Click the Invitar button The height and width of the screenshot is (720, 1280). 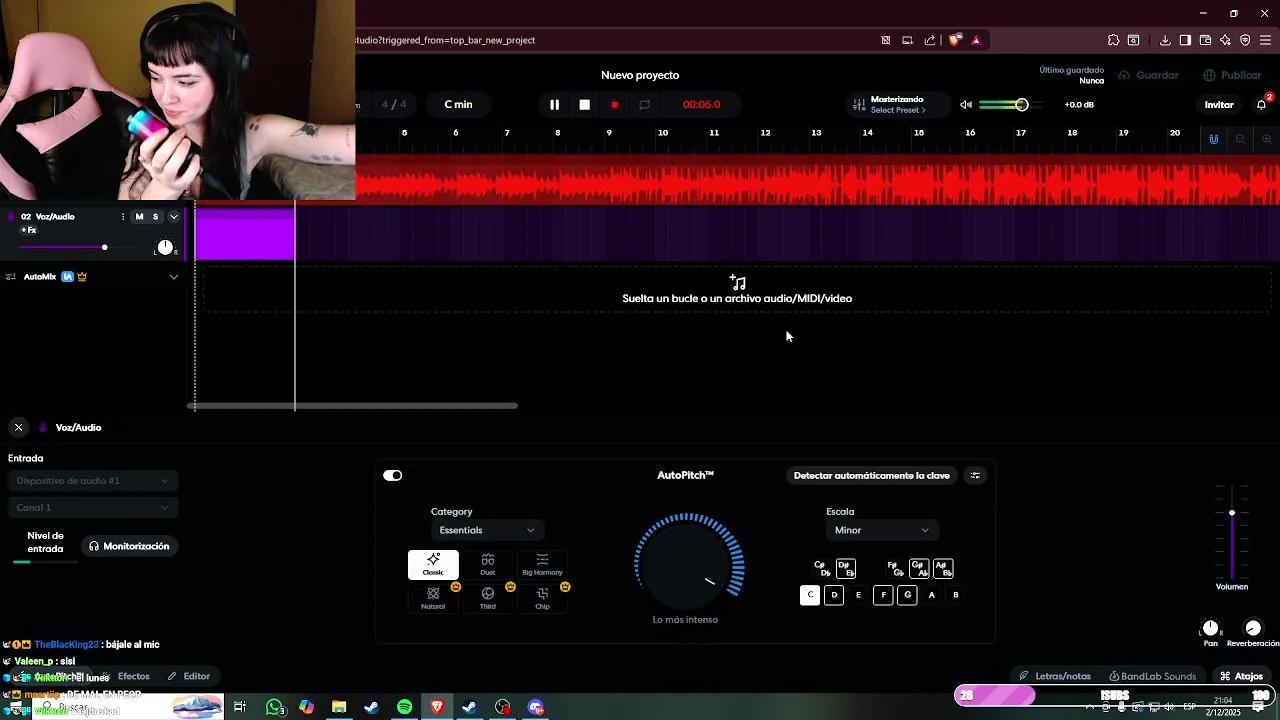click(x=1219, y=105)
